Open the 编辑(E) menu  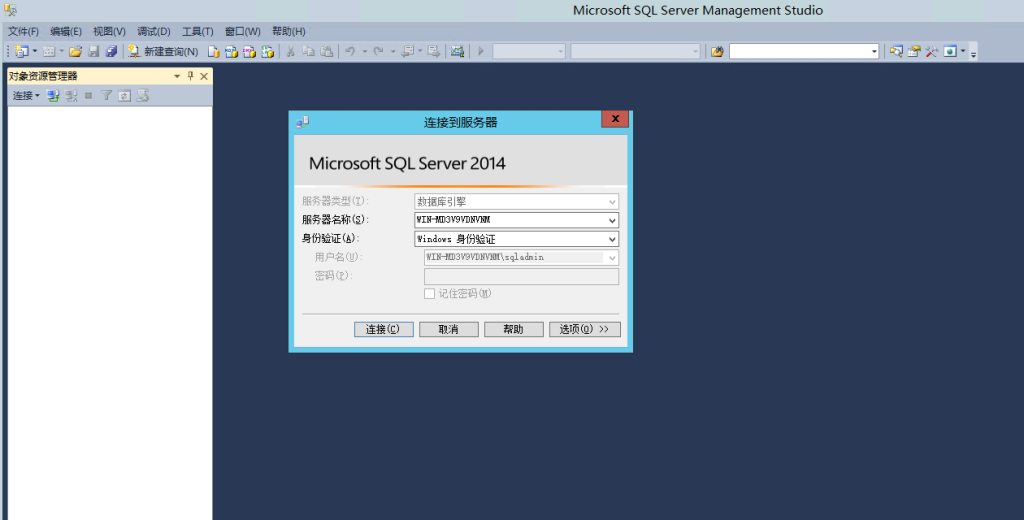pos(66,31)
